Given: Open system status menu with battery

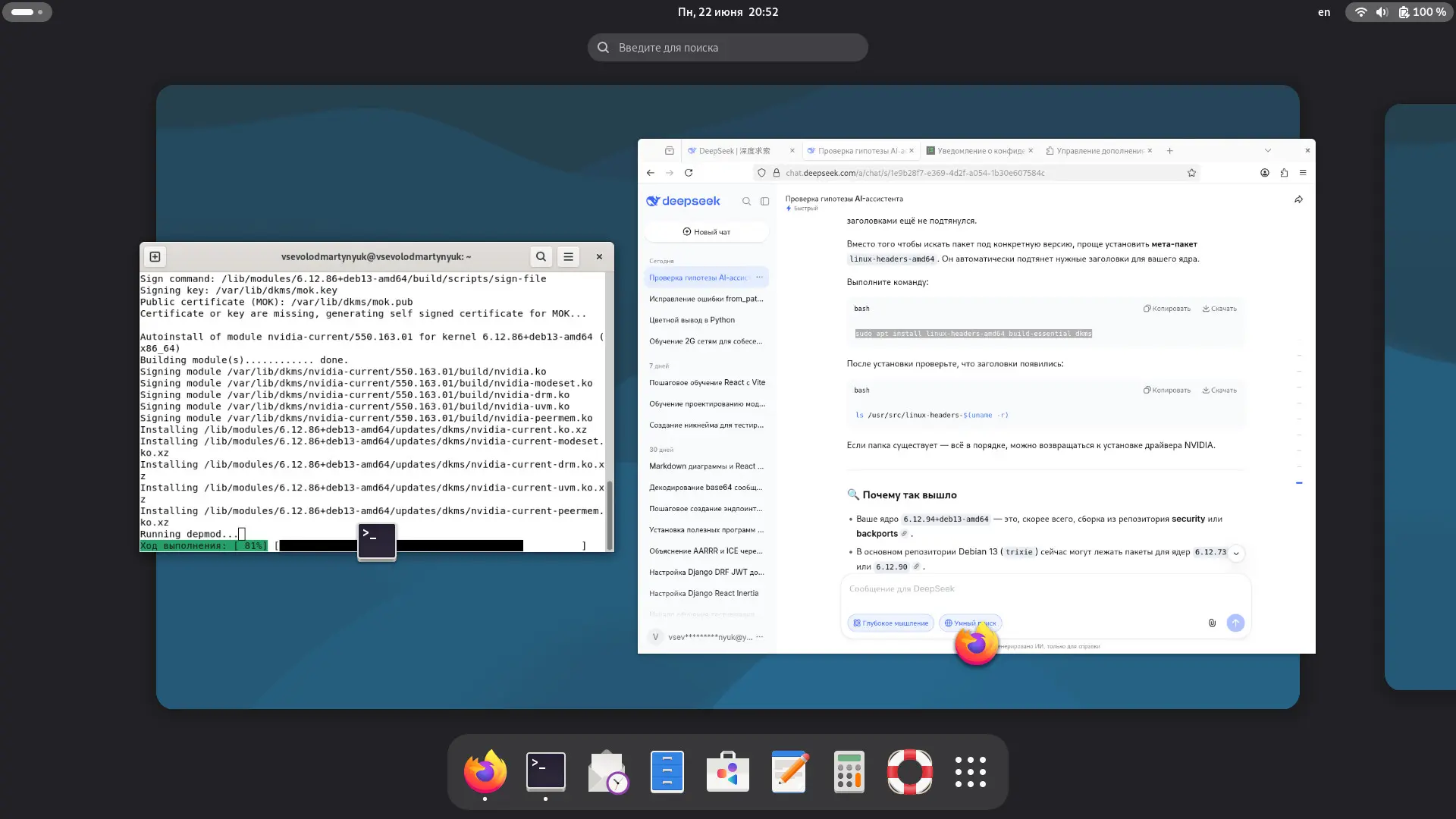Looking at the screenshot, I should point(1399,12).
